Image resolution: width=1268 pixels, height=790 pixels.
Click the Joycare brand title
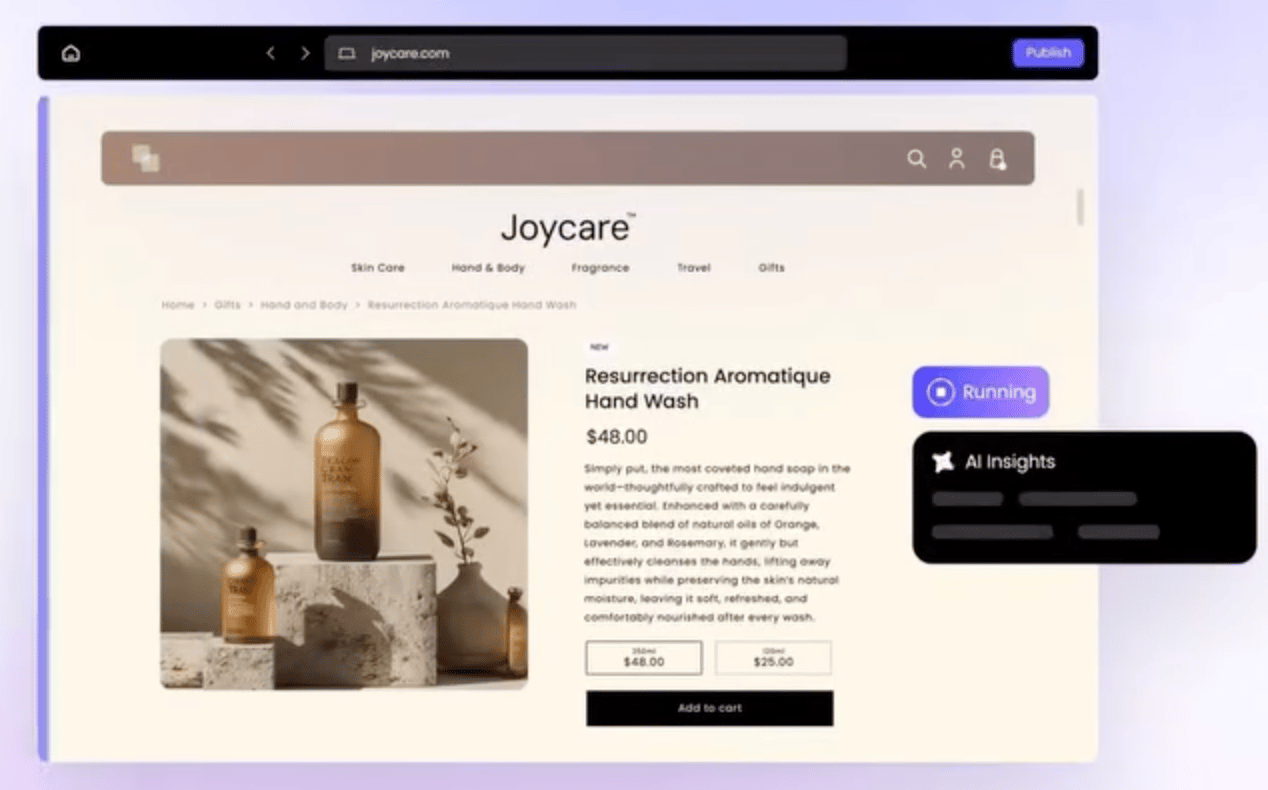pos(567,228)
